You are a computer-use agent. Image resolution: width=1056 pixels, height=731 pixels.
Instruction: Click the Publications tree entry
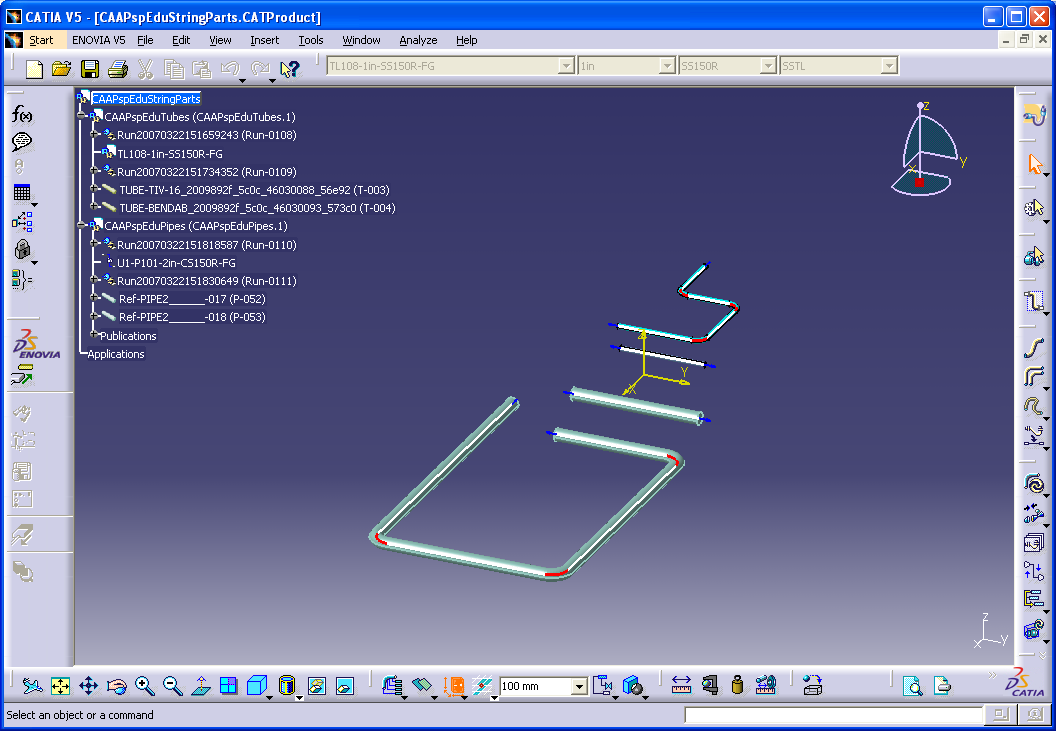pyautogui.click(x=128, y=336)
